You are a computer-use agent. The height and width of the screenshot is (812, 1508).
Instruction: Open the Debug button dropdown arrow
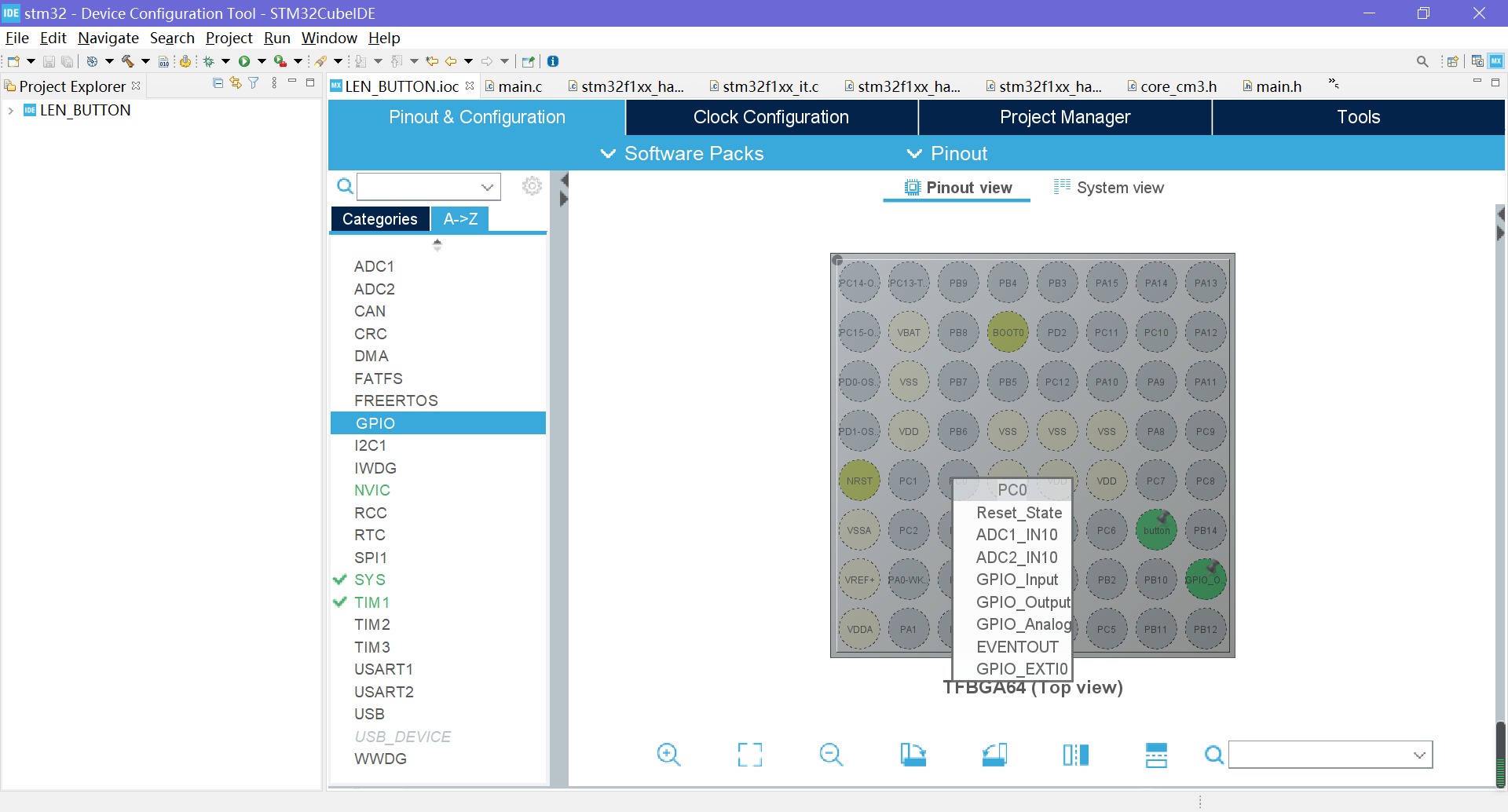pos(225,61)
